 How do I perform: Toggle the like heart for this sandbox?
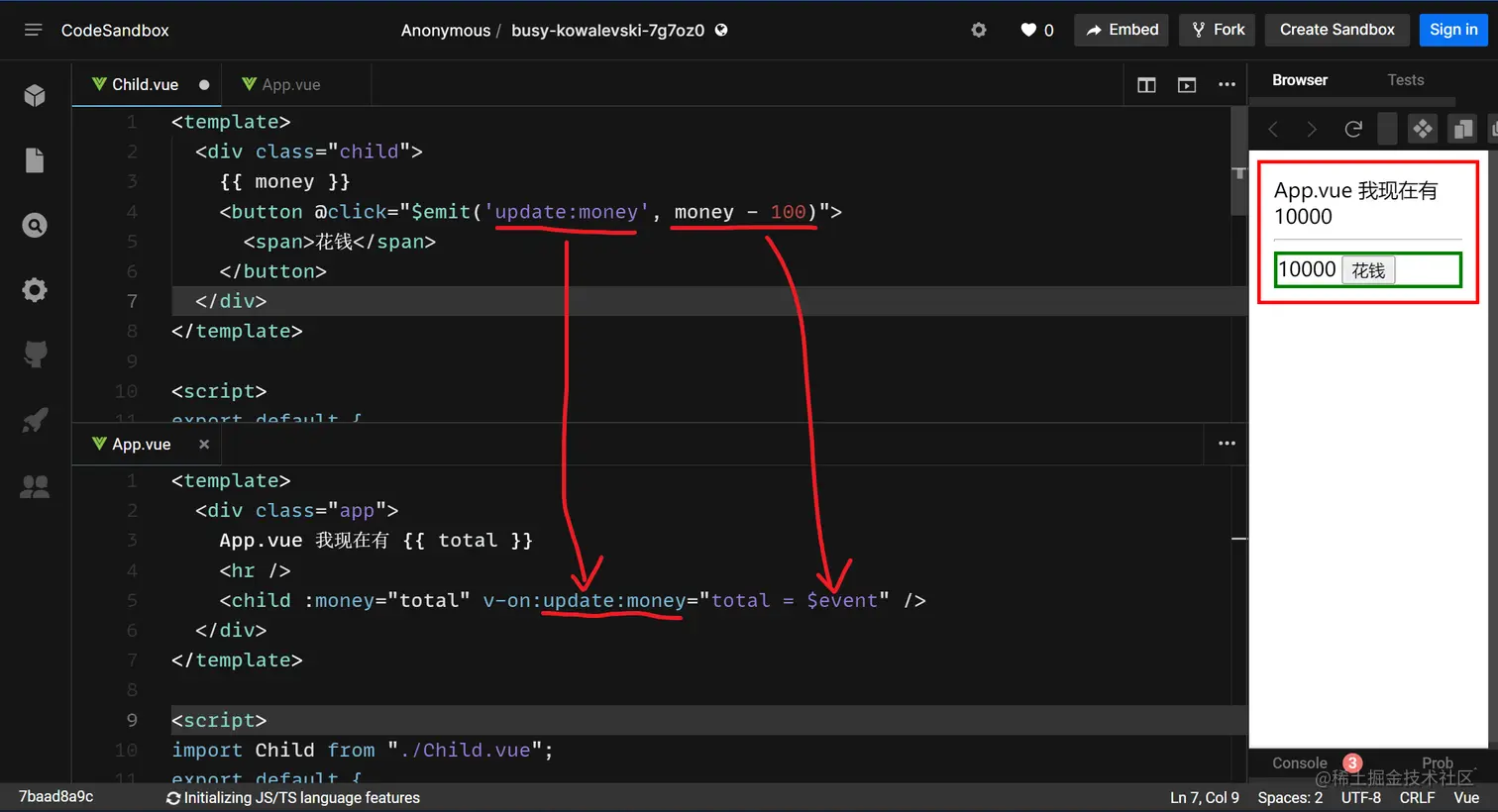coord(1027,30)
